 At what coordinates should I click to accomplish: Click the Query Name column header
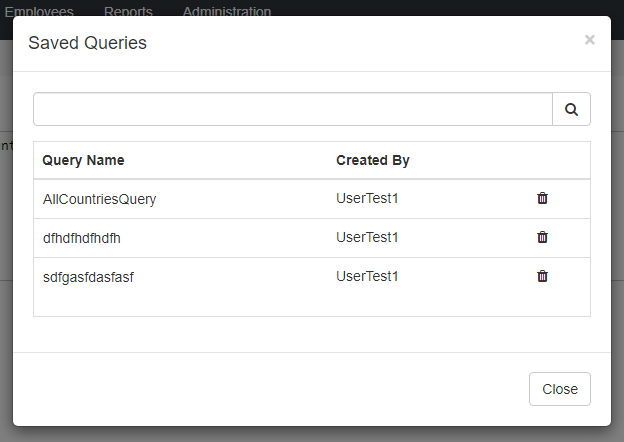(x=83, y=160)
